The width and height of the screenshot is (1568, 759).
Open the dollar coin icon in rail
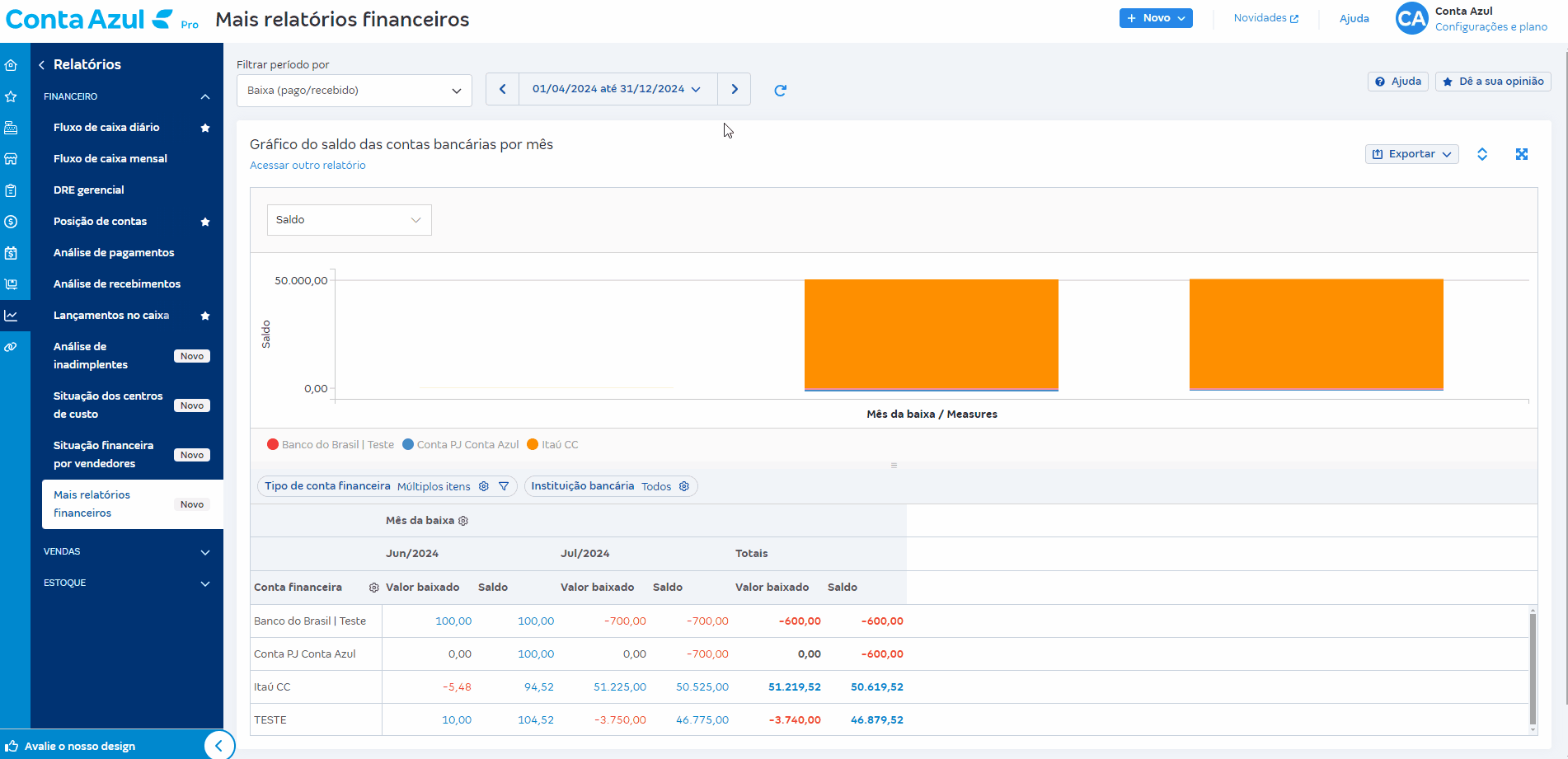click(x=11, y=222)
